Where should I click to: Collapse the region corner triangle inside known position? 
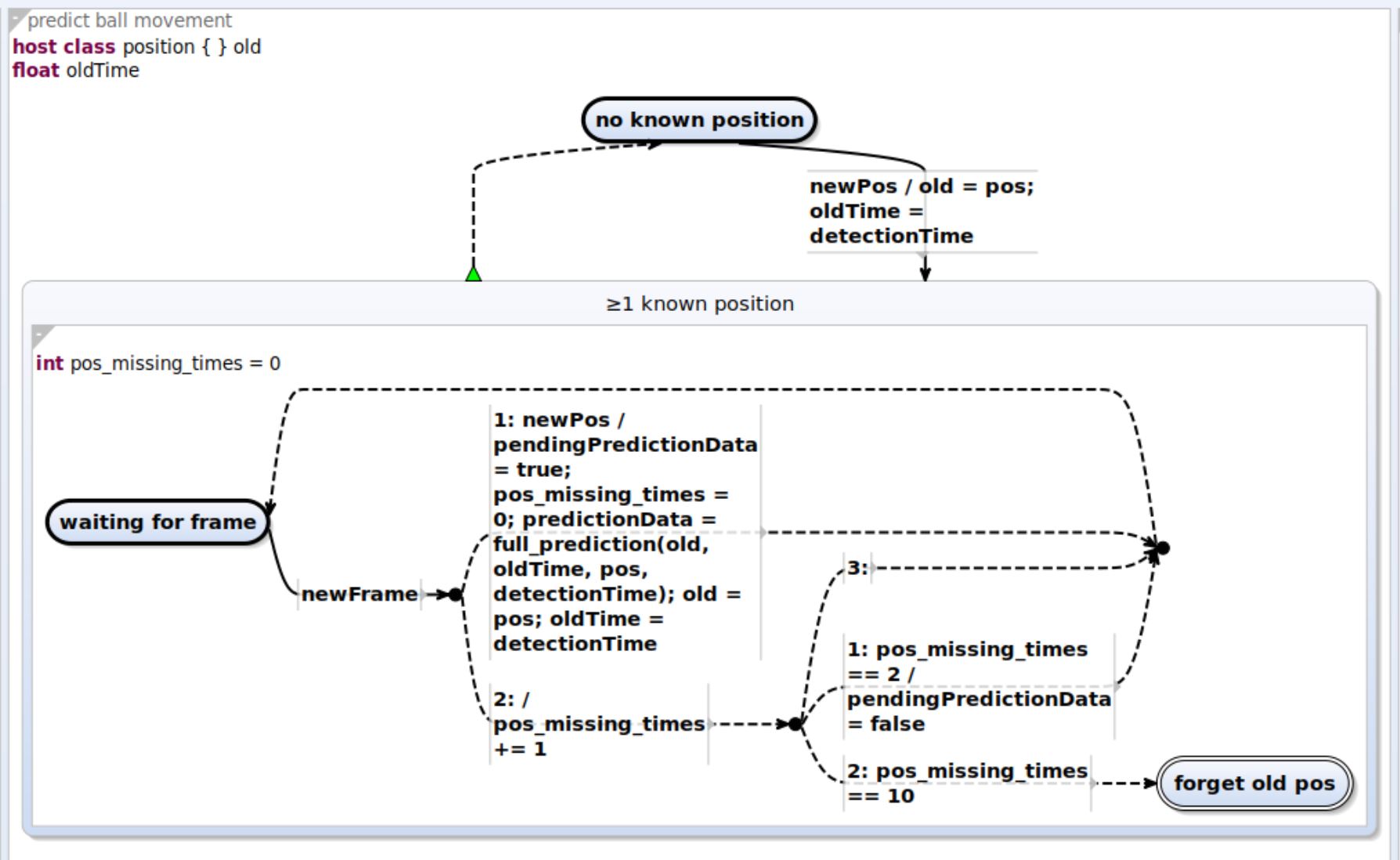(43, 337)
